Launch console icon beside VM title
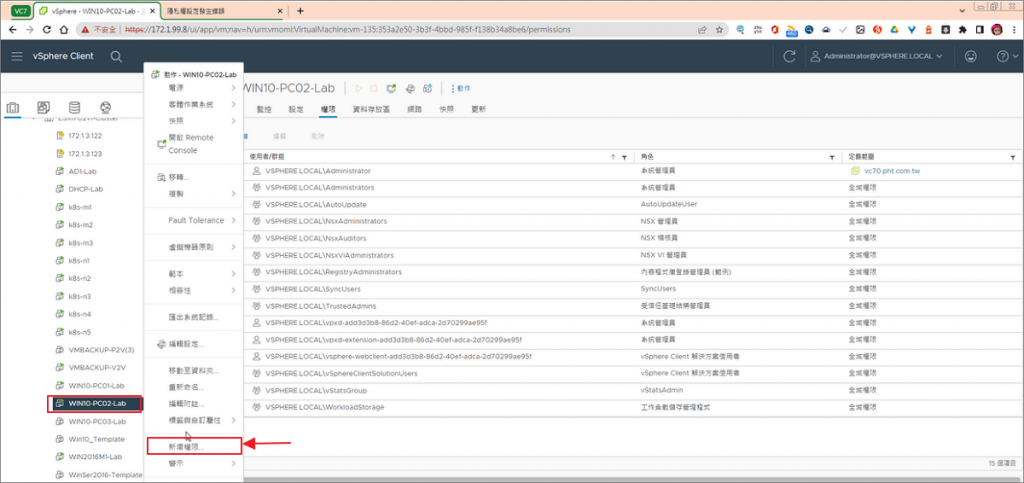Screen dimensions: 1024x483 (x=392, y=88)
